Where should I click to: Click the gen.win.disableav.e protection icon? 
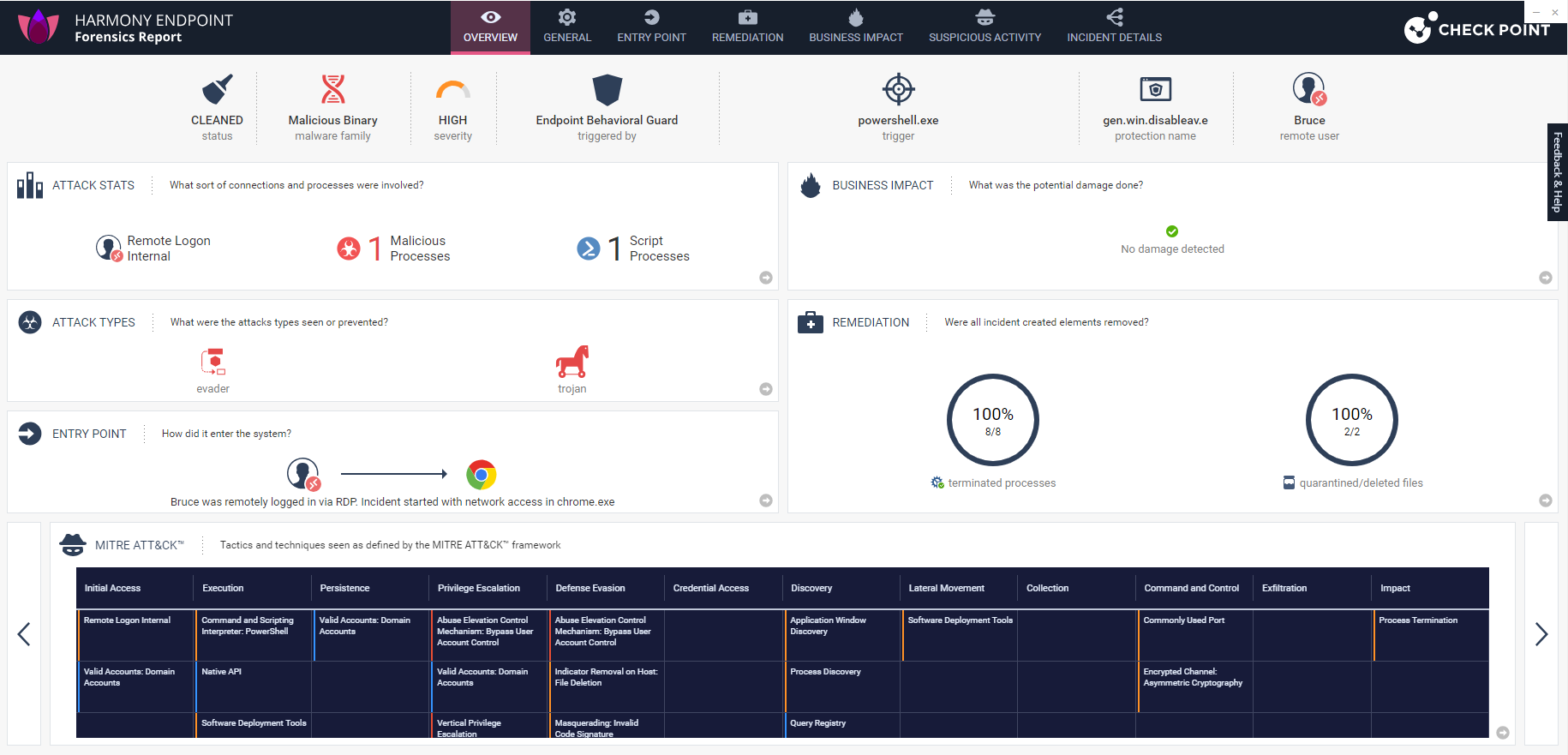coord(1155,89)
